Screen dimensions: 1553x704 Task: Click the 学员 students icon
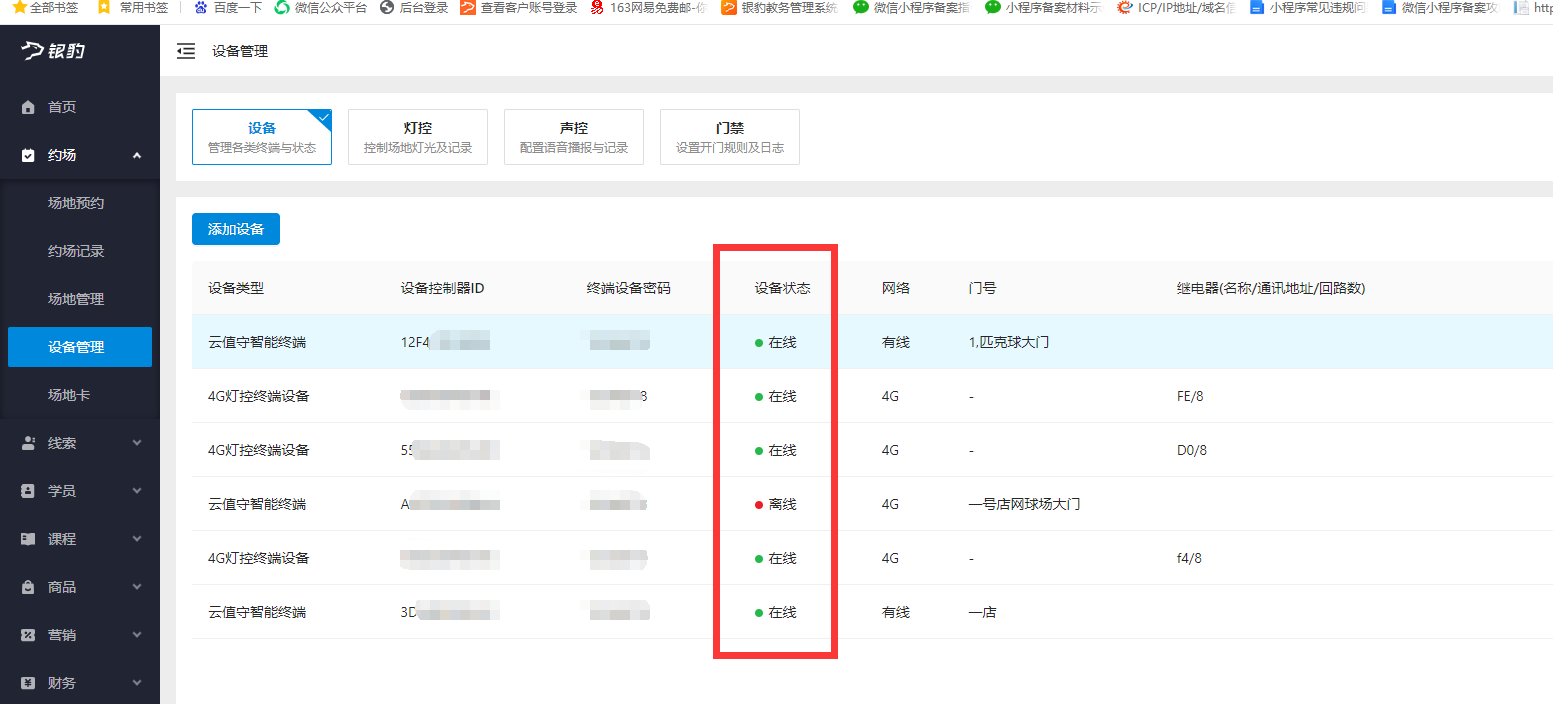tap(25, 490)
